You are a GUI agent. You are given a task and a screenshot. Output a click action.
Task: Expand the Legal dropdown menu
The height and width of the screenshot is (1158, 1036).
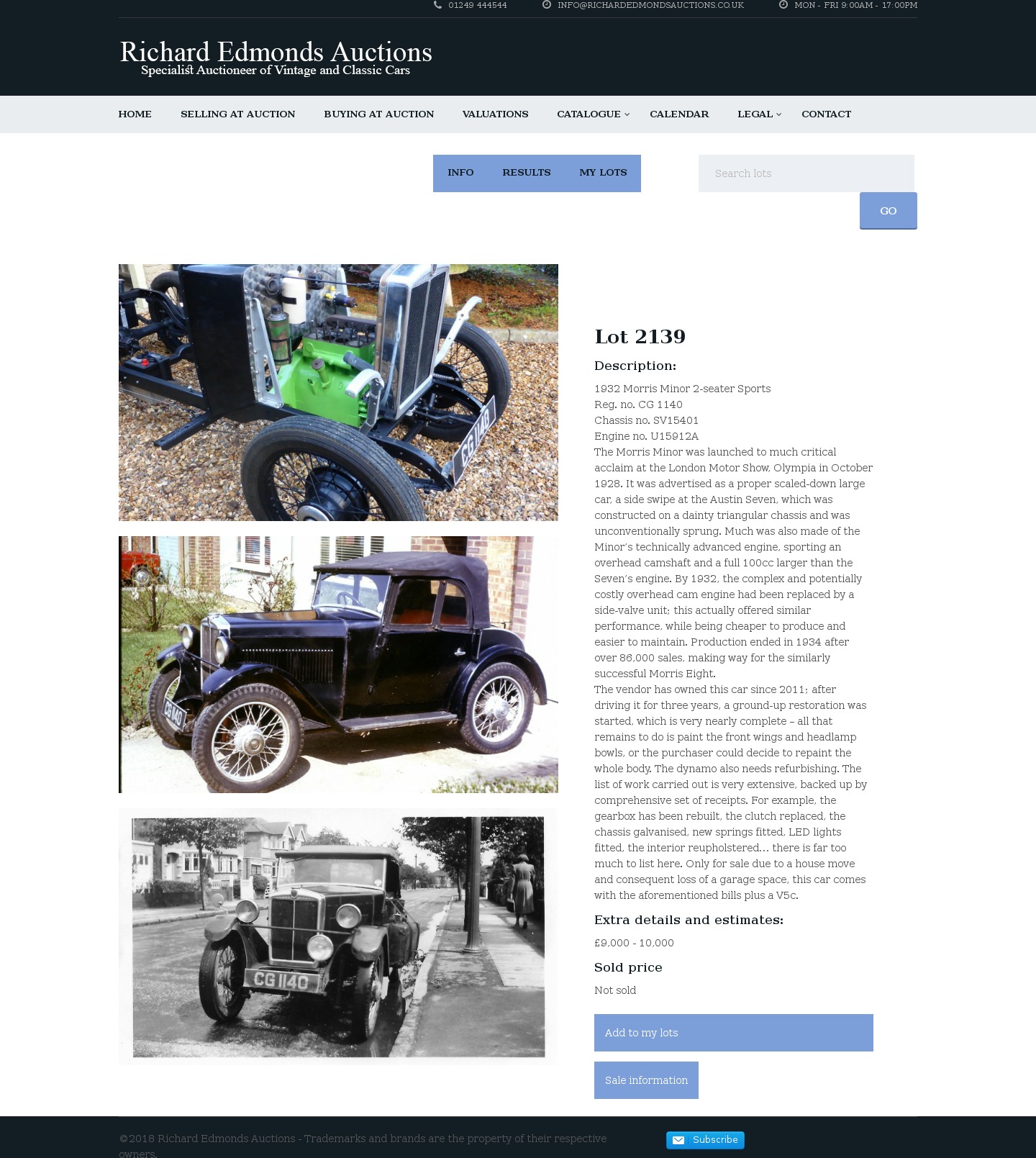pos(759,114)
